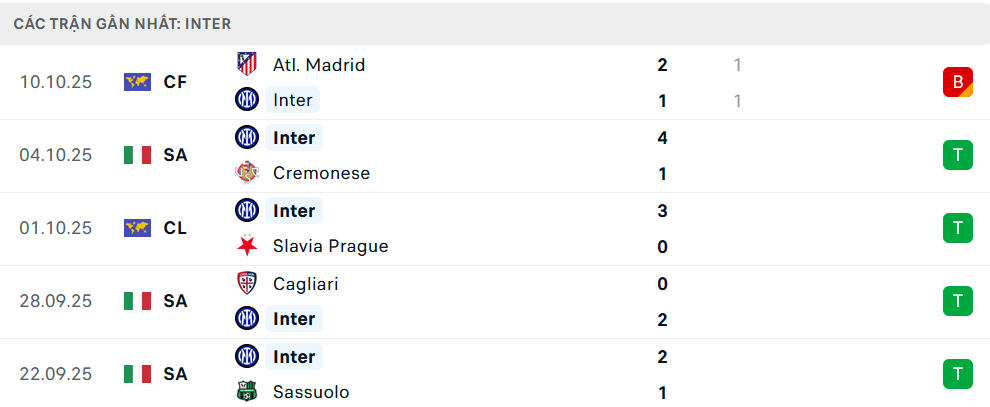Image resolution: width=990 pixels, height=407 pixels.
Task: Open the Slavia Prague team link
Action: coord(330,246)
